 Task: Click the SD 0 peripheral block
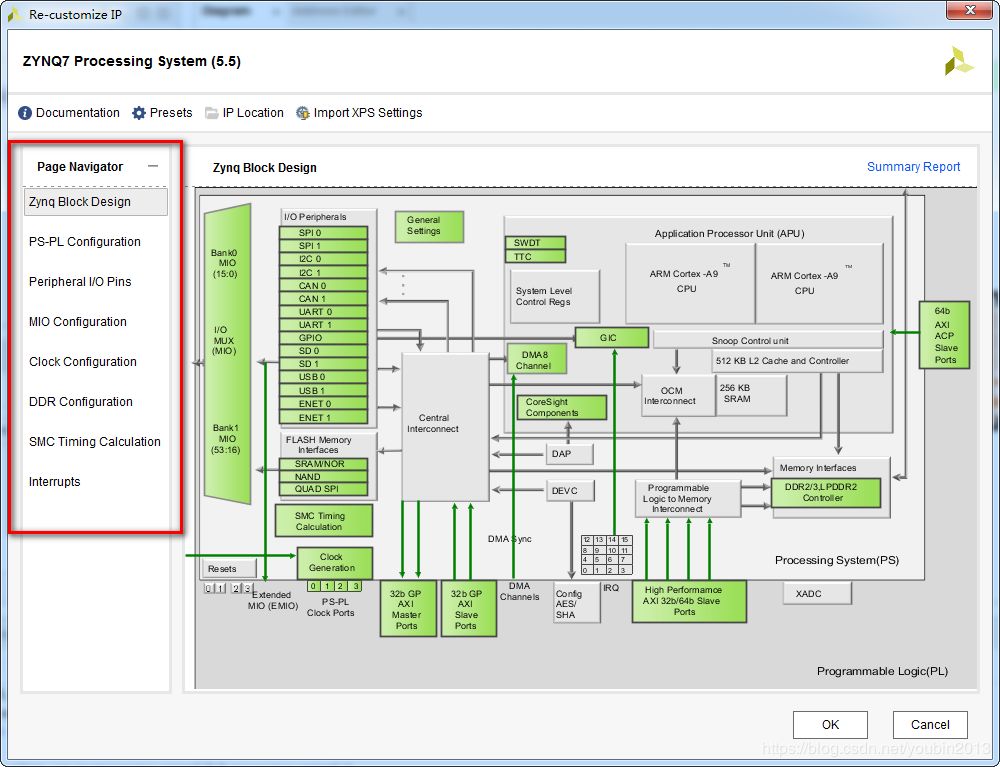click(x=323, y=351)
